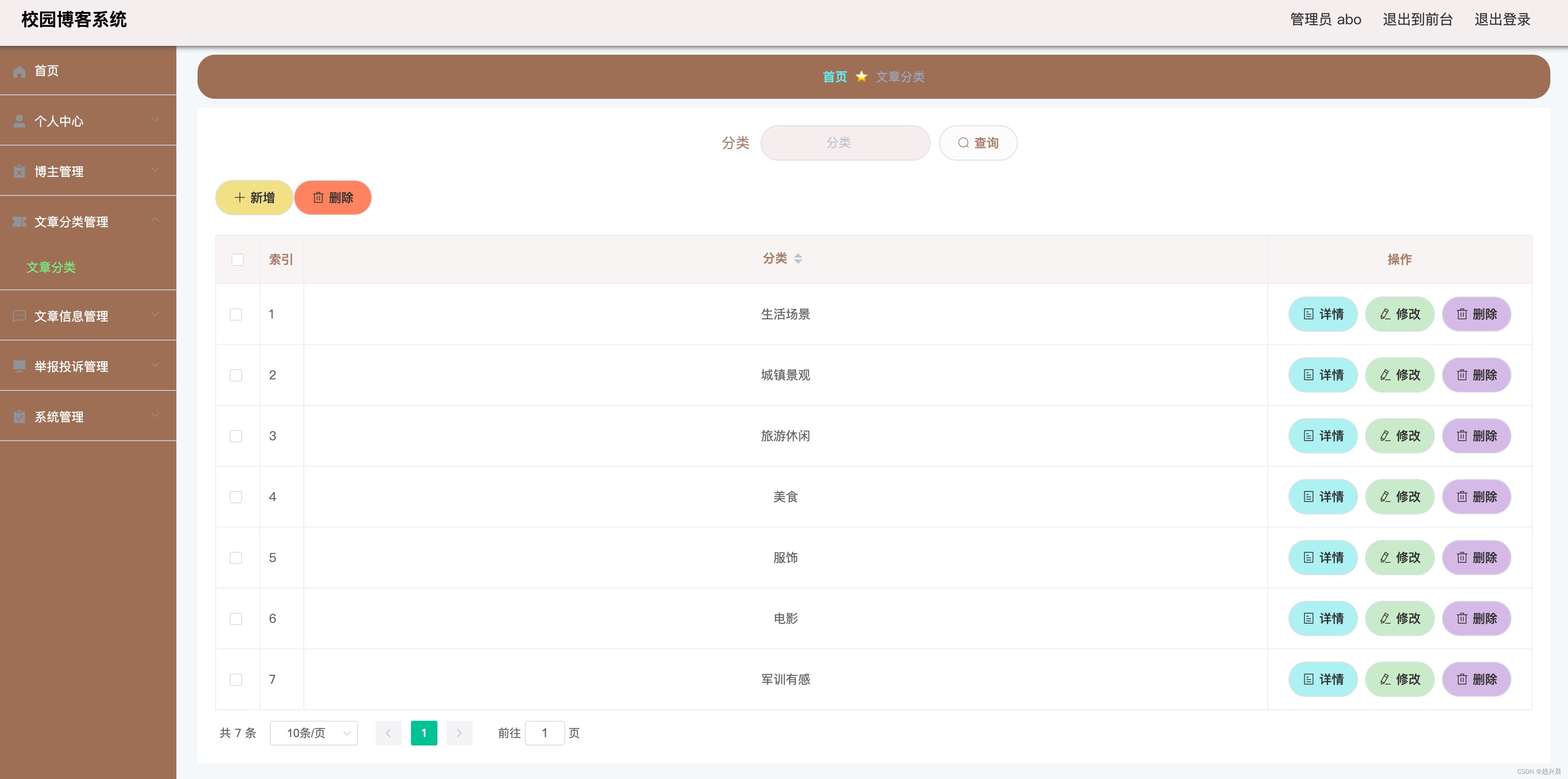Click the 索引 column header
Image resolution: width=1568 pixels, height=779 pixels.
(x=280, y=259)
